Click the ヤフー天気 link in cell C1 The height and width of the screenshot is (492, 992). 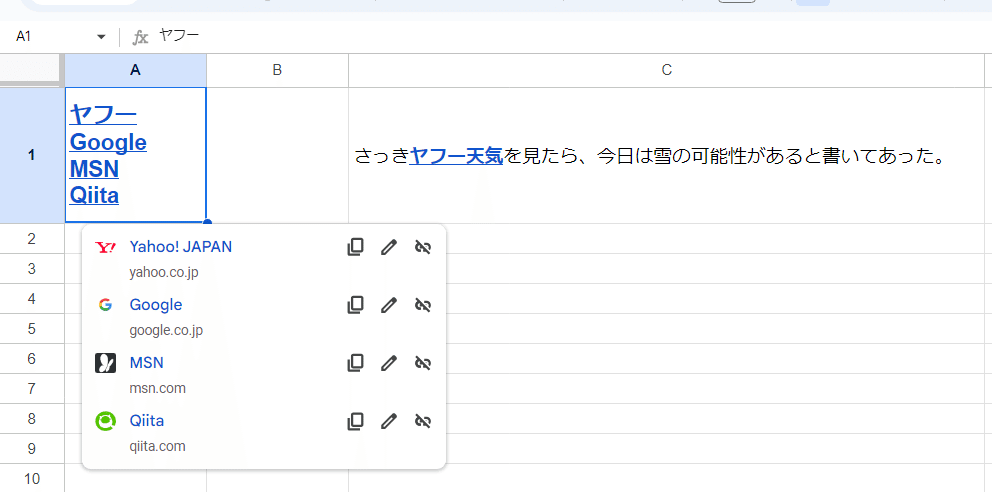pyautogui.click(x=456, y=156)
